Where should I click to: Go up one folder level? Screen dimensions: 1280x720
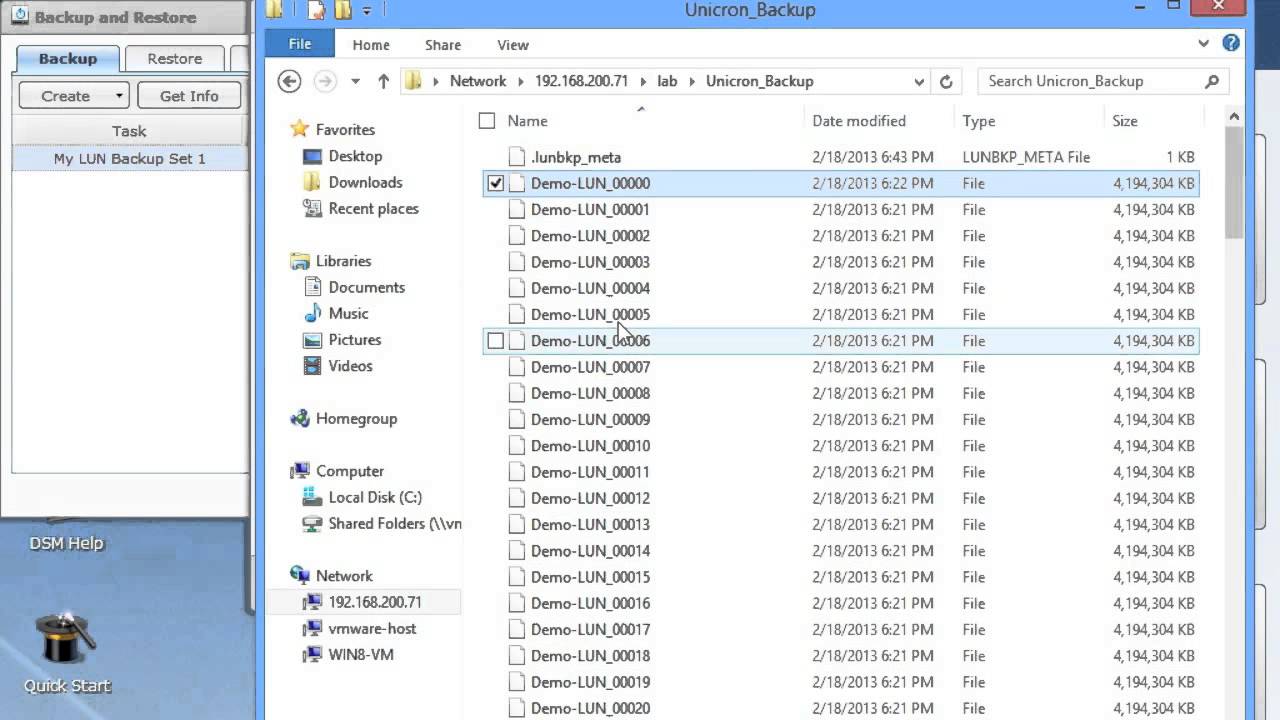pyautogui.click(x=383, y=82)
